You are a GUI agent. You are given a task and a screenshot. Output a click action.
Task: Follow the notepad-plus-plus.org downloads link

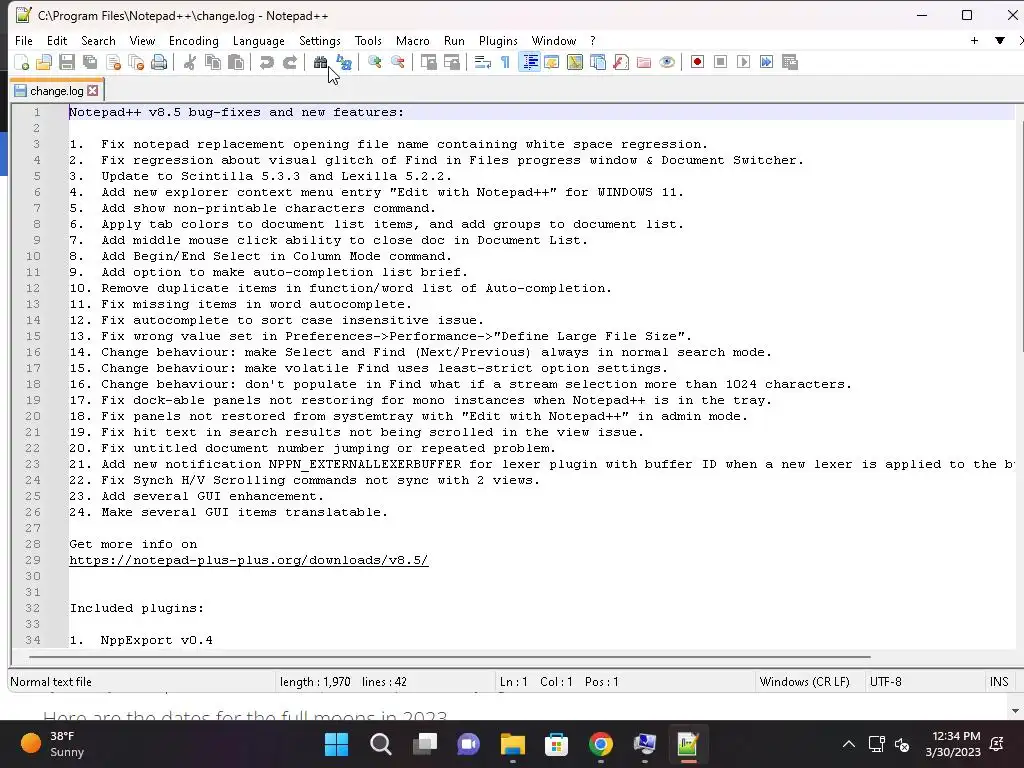(249, 560)
